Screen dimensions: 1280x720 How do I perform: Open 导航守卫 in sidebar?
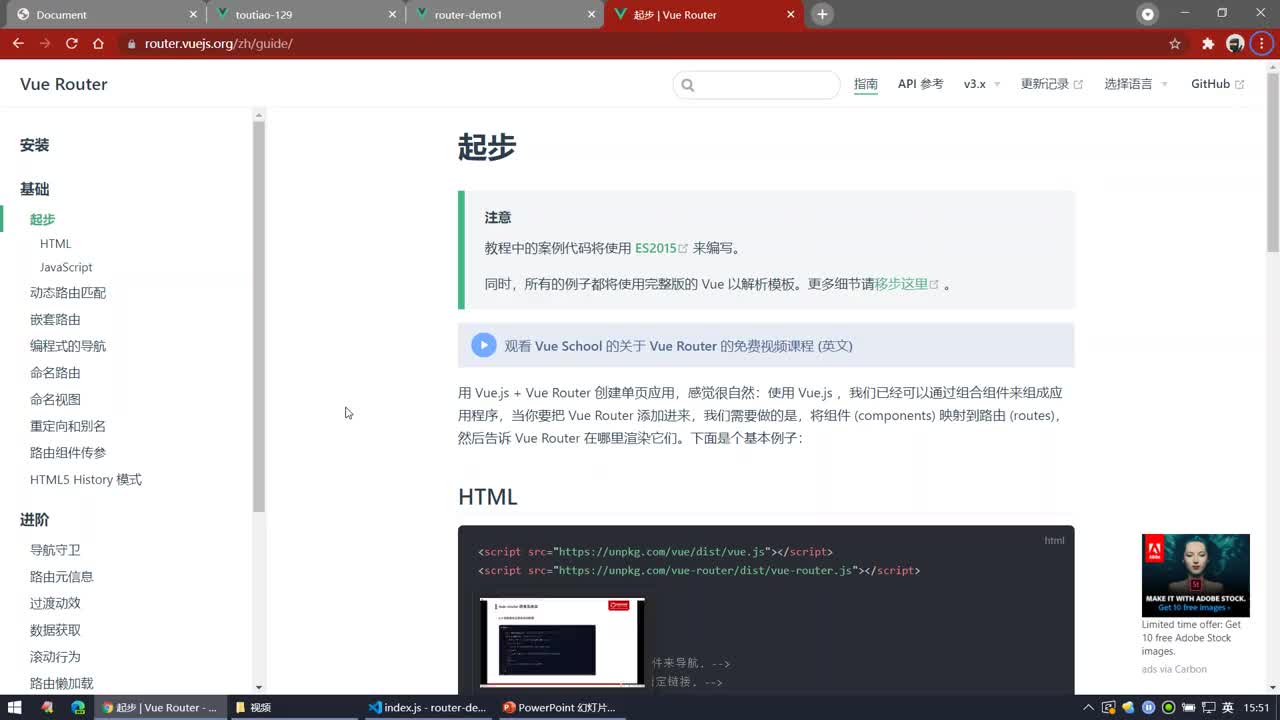(55, 550)
